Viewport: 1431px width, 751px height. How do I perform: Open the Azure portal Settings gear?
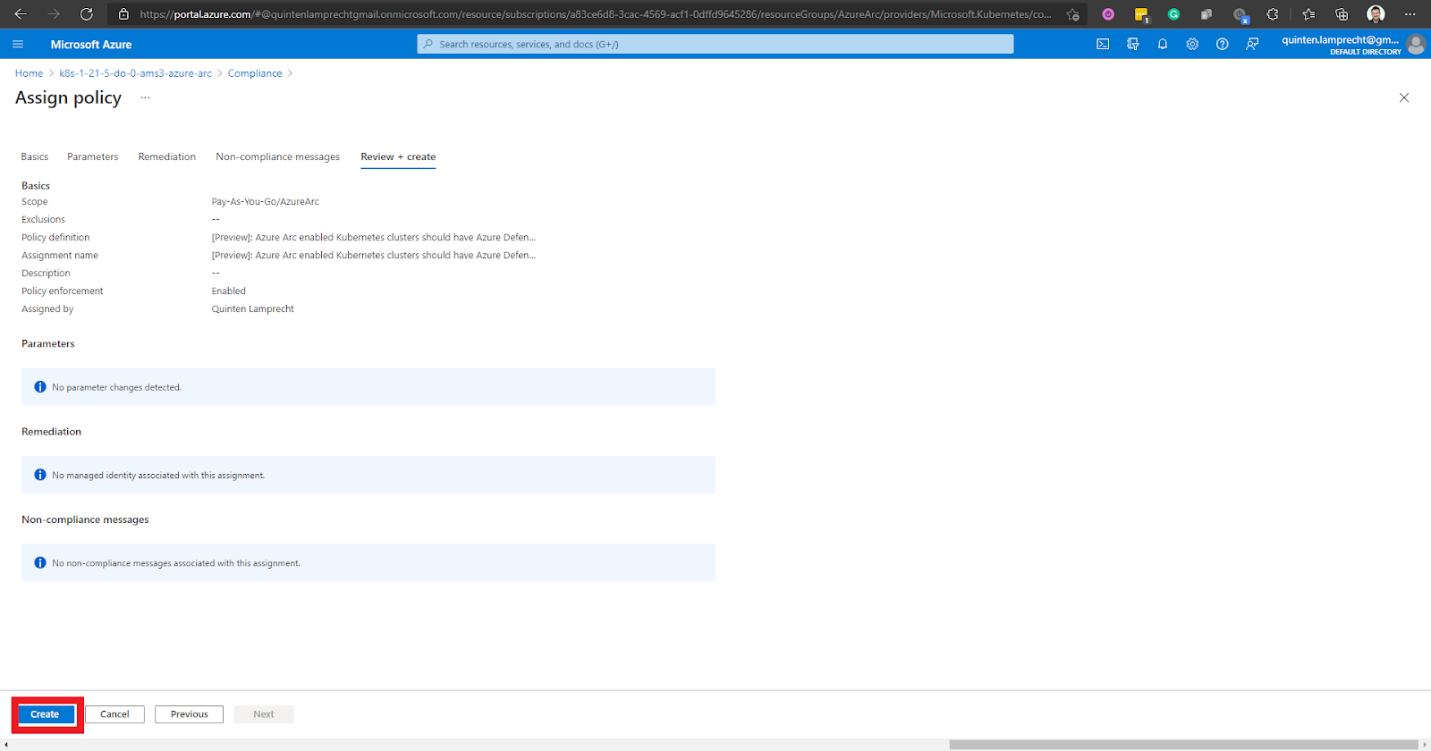tap(1192, 44)
